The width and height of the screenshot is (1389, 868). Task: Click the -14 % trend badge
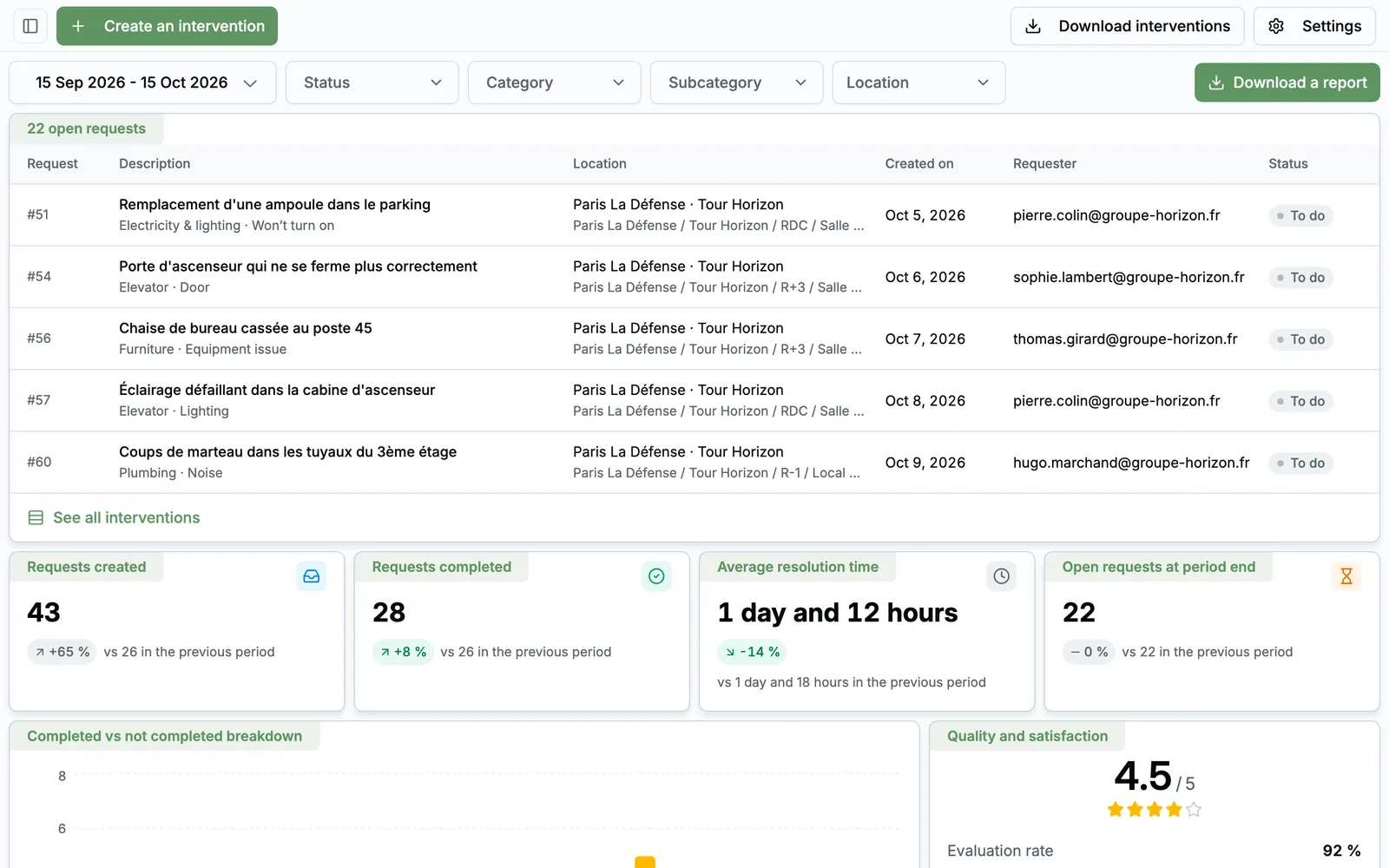coord(752,652)
